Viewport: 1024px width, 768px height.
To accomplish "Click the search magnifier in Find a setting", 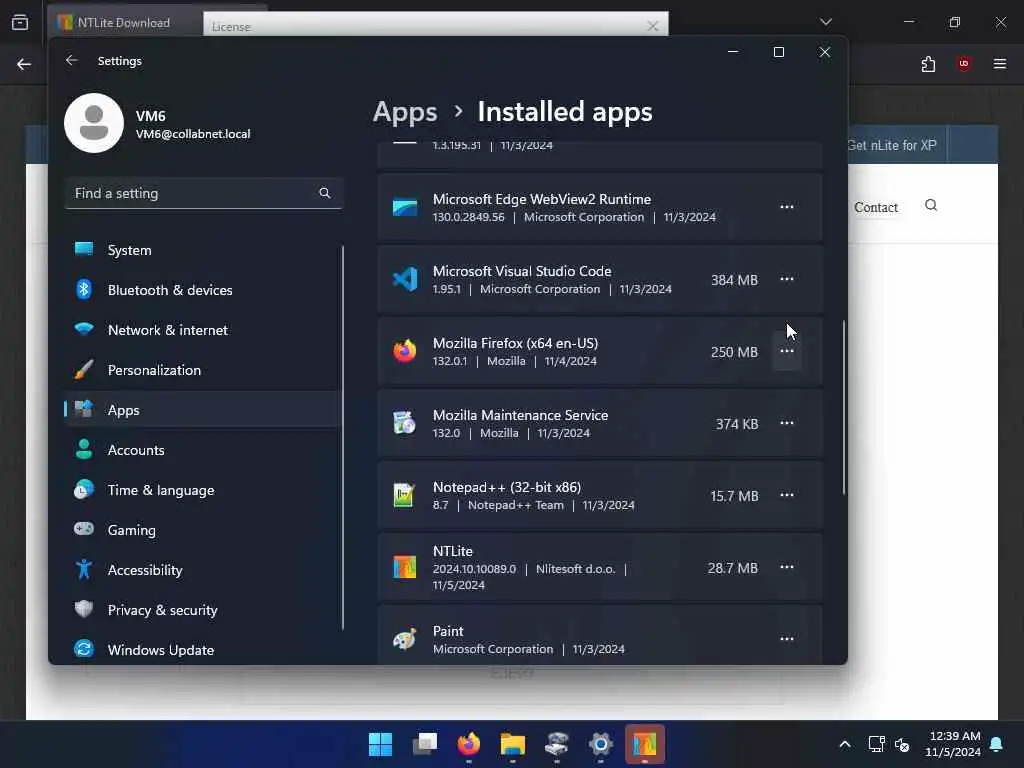I will pos(325,193).
